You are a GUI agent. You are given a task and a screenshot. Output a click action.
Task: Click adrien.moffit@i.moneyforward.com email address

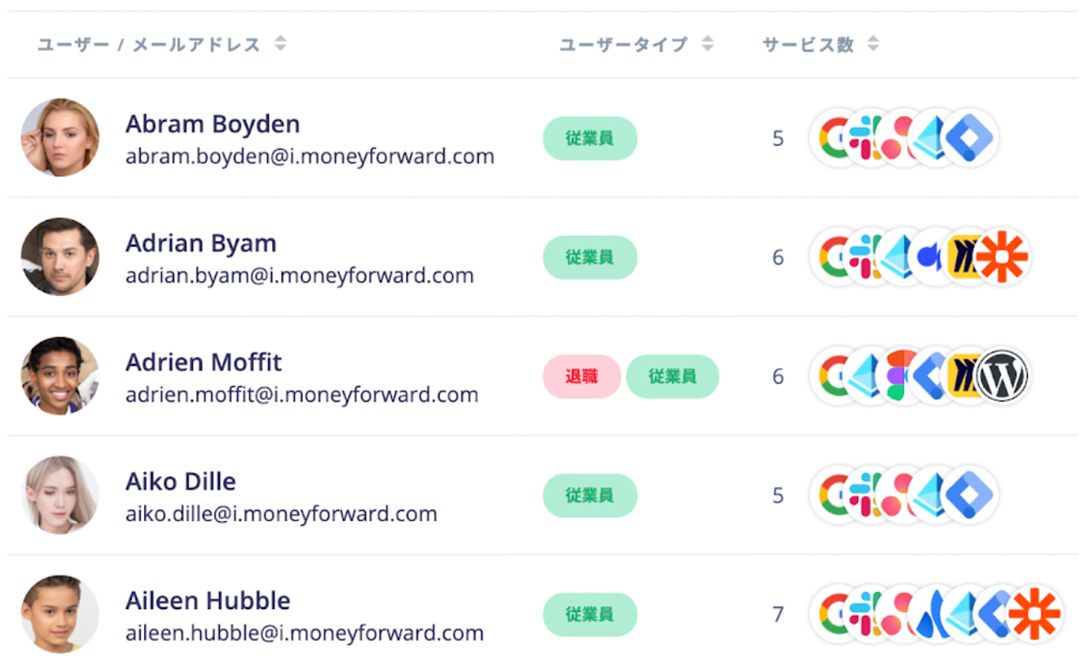pos(302,395)
